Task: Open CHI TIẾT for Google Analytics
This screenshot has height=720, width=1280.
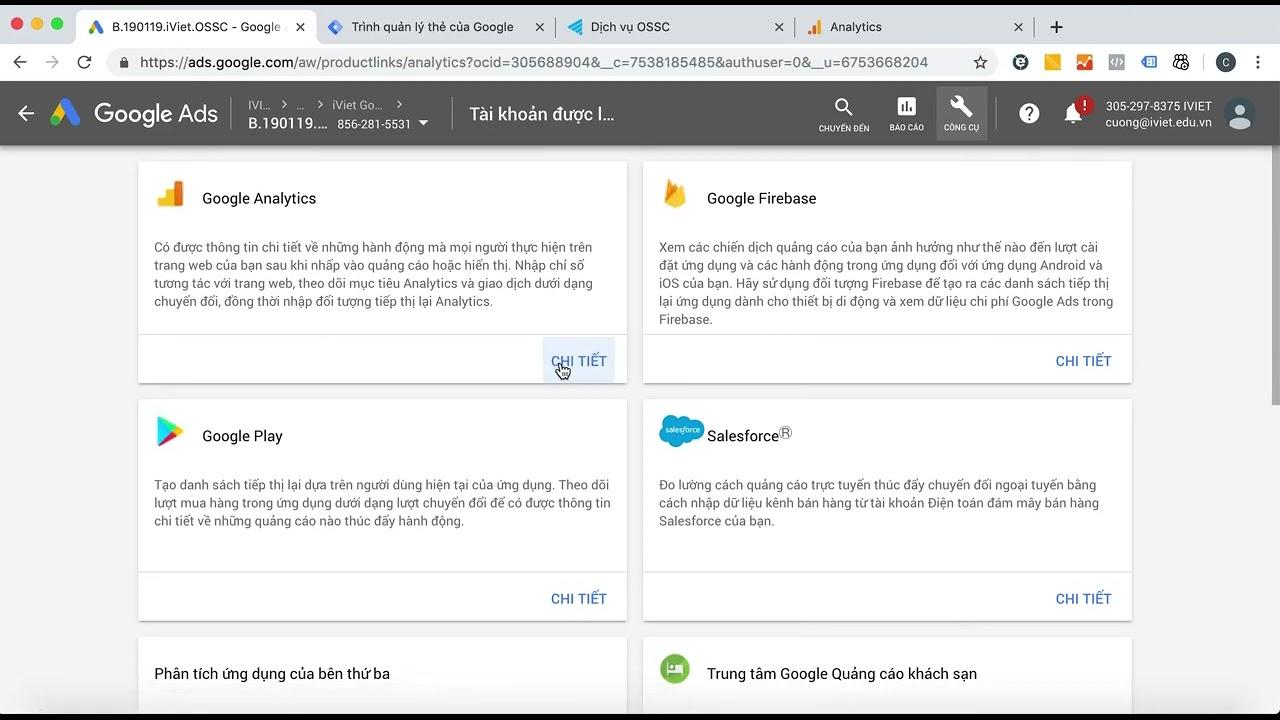Action: pyautogui.click(x=579, y=360)
